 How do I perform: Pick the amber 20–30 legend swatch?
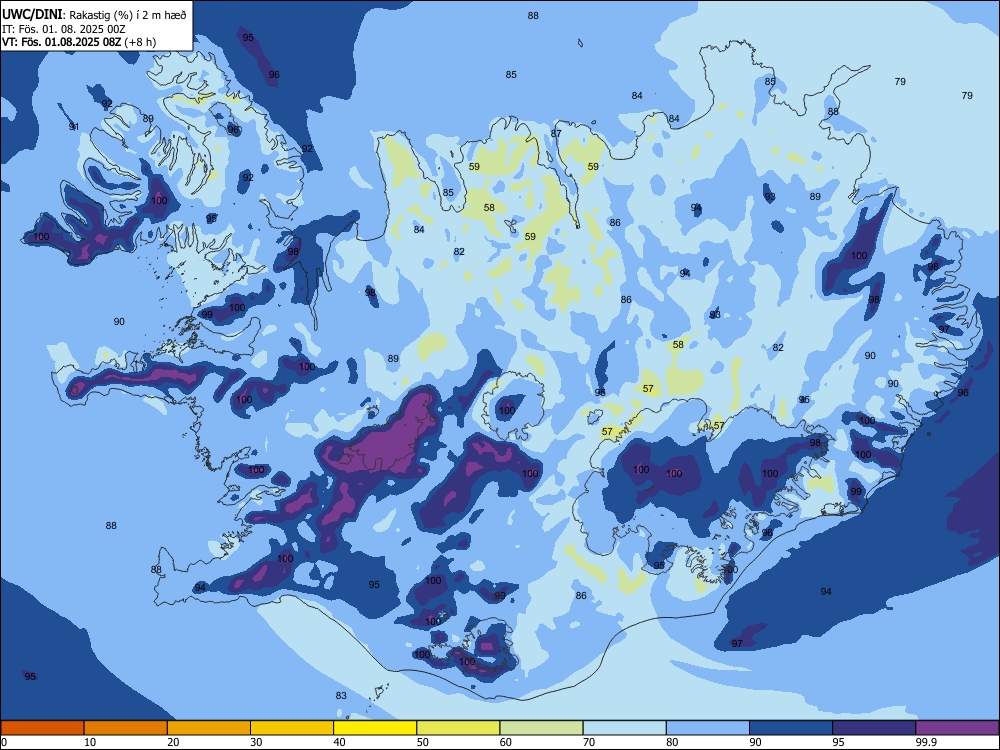209,728
